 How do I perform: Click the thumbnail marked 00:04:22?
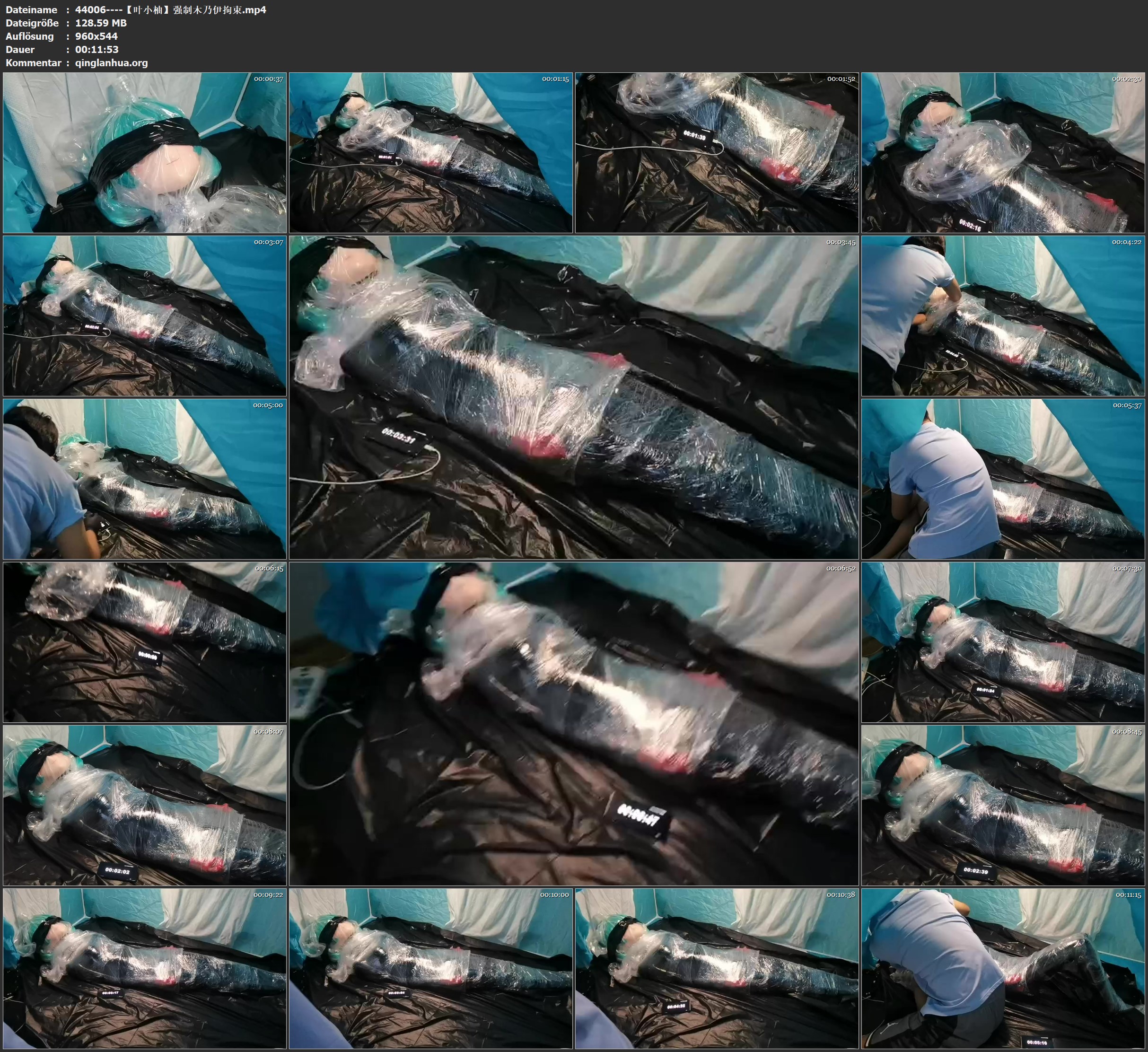coord(1003,316)
